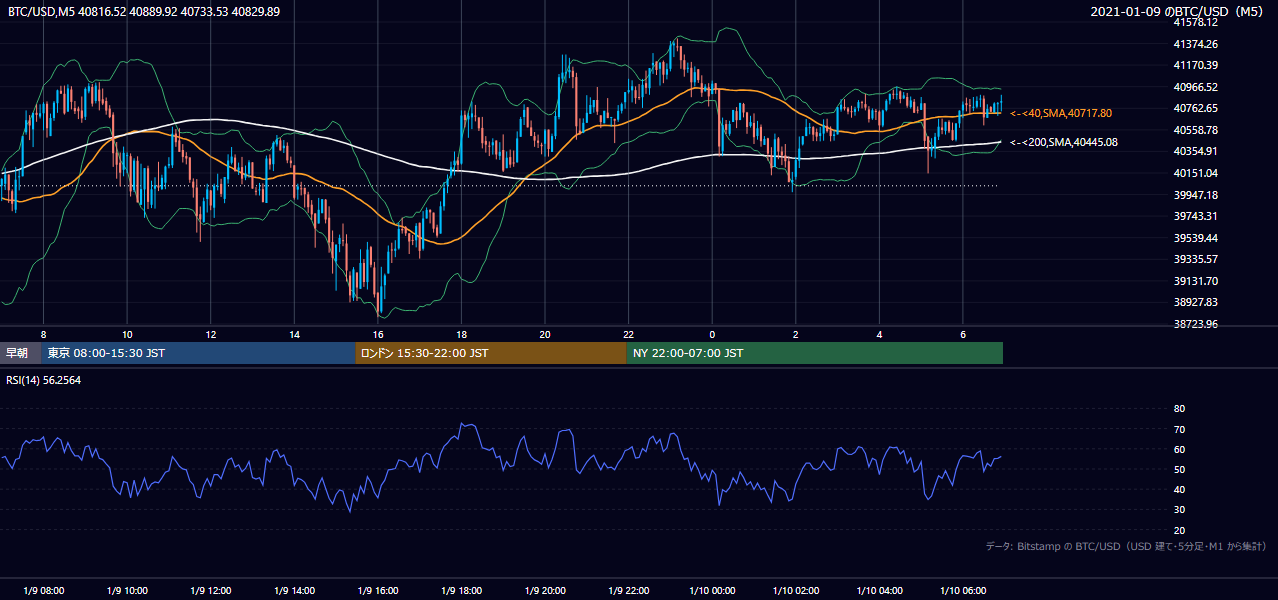Click price axis value 39335.57
The image size is (1278, 600).
click(x=1195, y=259)
